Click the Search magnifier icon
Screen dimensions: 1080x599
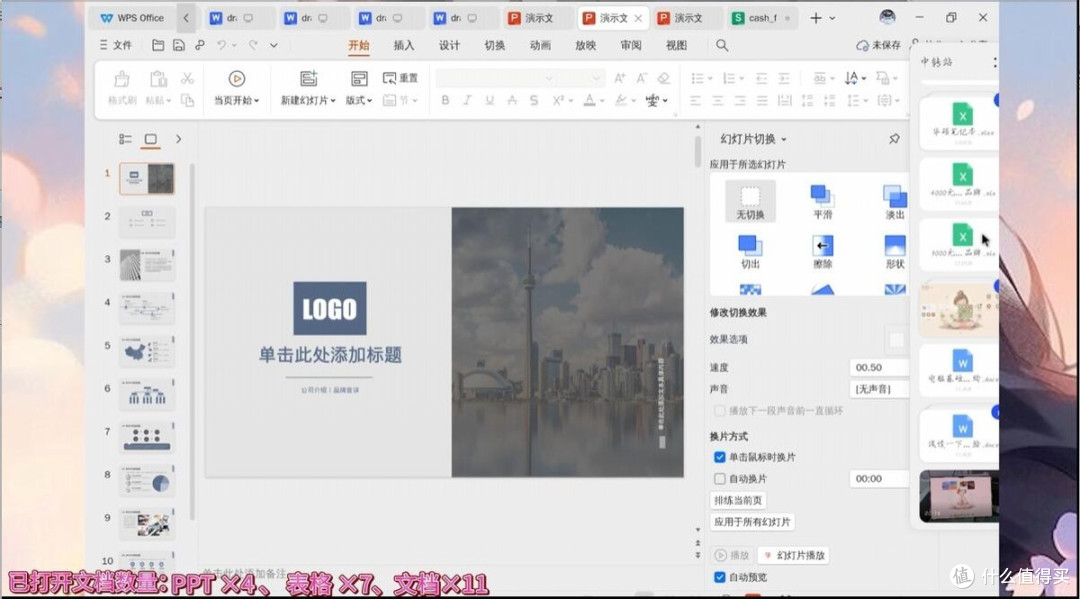tap(722, 45)
